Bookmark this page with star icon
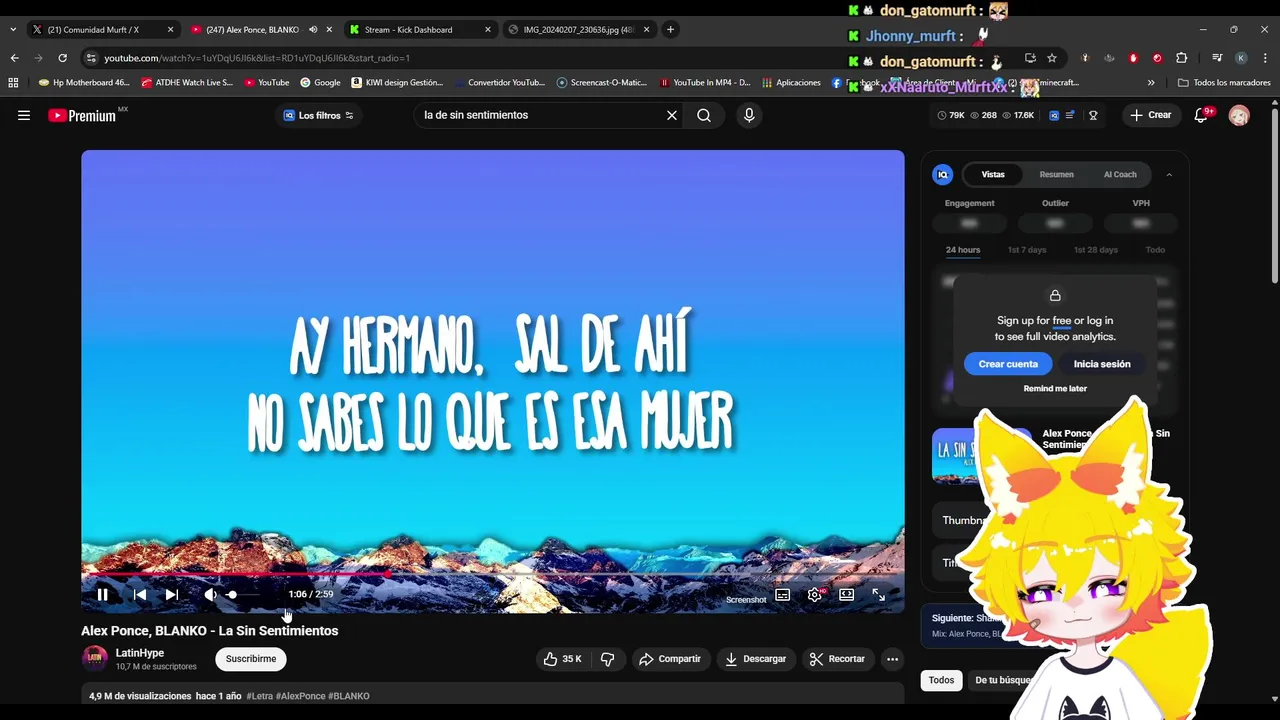The width and height of the screenshot is (1280, 720). click(1052, 58)
